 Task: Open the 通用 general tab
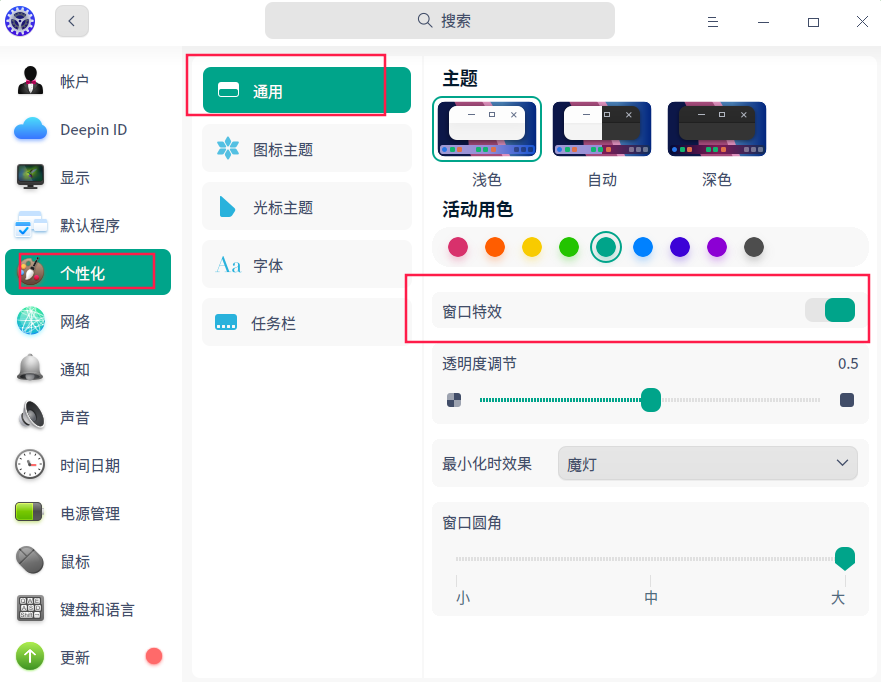pyautogui.click(x=307, y=90)
